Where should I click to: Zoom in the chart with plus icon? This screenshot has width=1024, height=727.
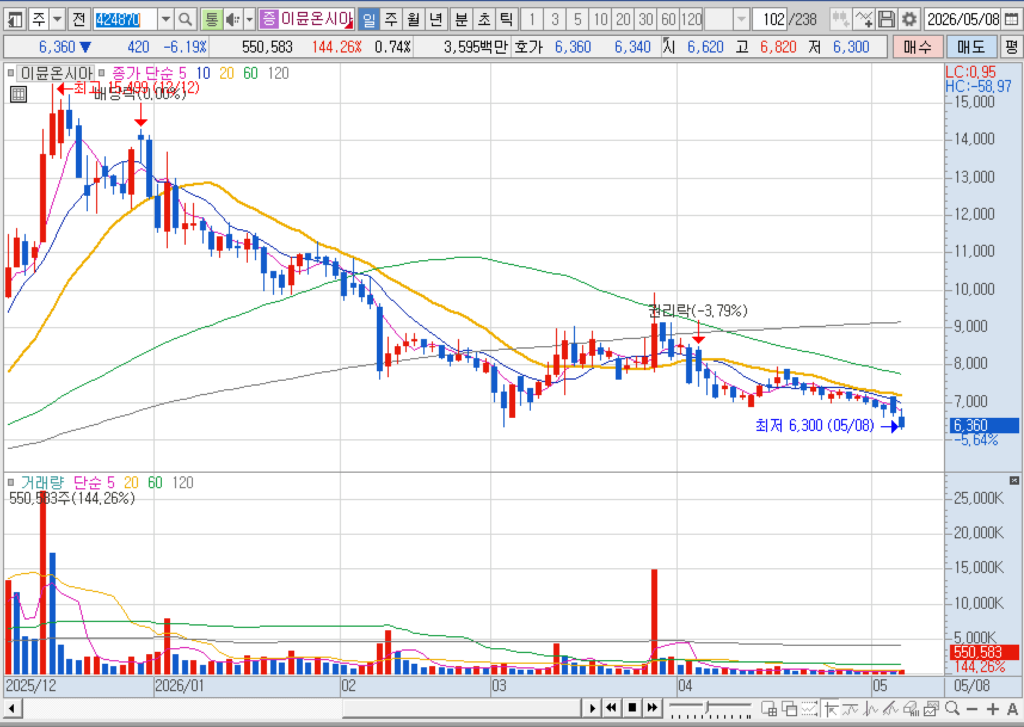click(993, 709)
